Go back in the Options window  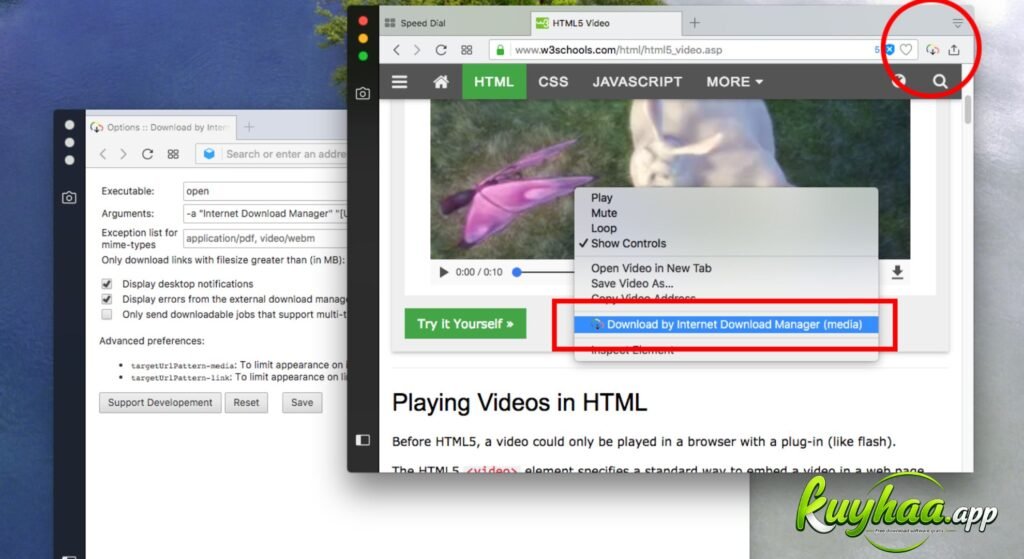point(103,154)
